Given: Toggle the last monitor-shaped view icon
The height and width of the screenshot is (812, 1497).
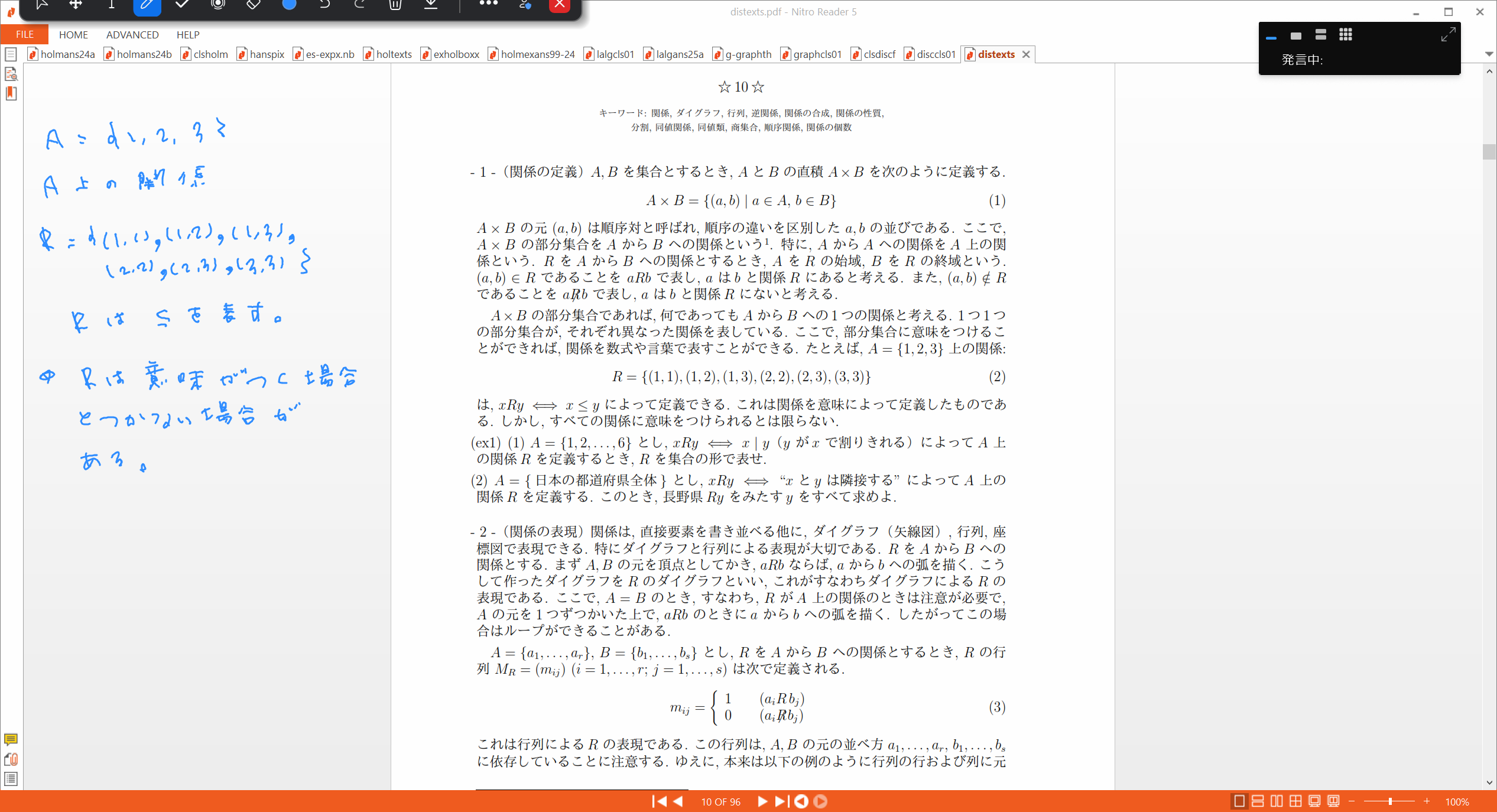Looking at the screenshot, I should click(1333, 801).
